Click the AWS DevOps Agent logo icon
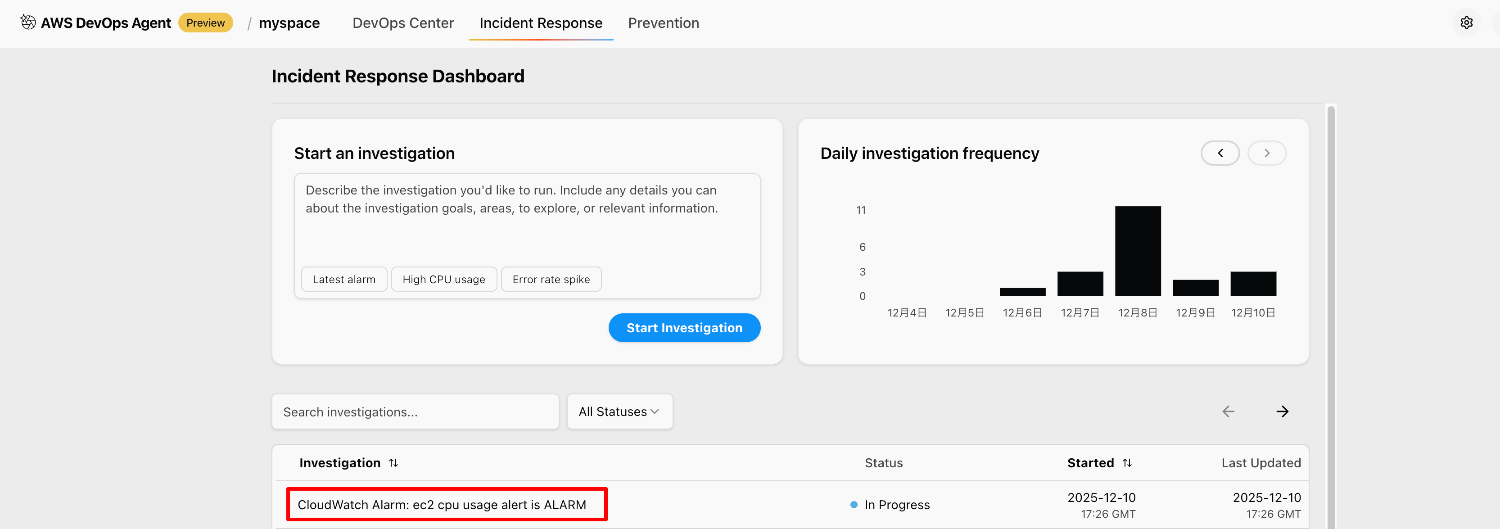 click(28, 22)
